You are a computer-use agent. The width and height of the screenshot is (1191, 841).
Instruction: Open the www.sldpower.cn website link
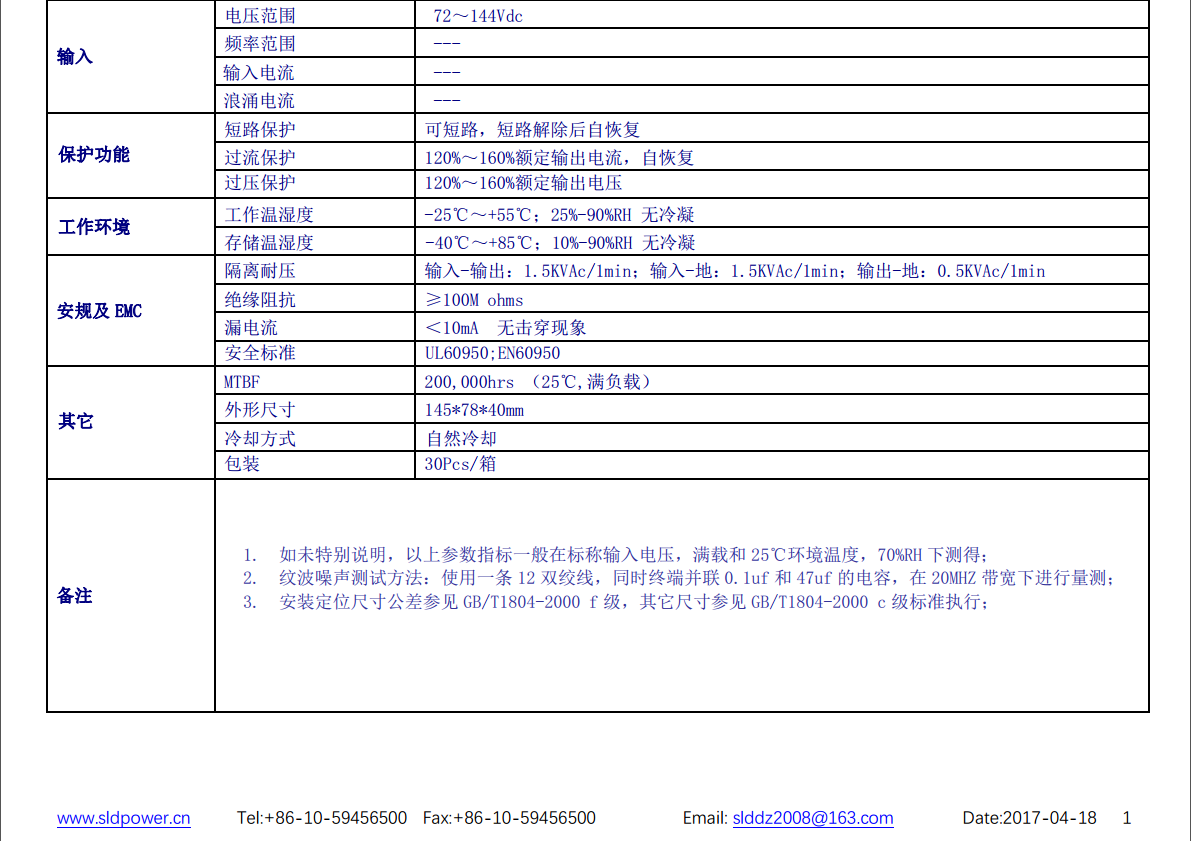tap(123, 818)
